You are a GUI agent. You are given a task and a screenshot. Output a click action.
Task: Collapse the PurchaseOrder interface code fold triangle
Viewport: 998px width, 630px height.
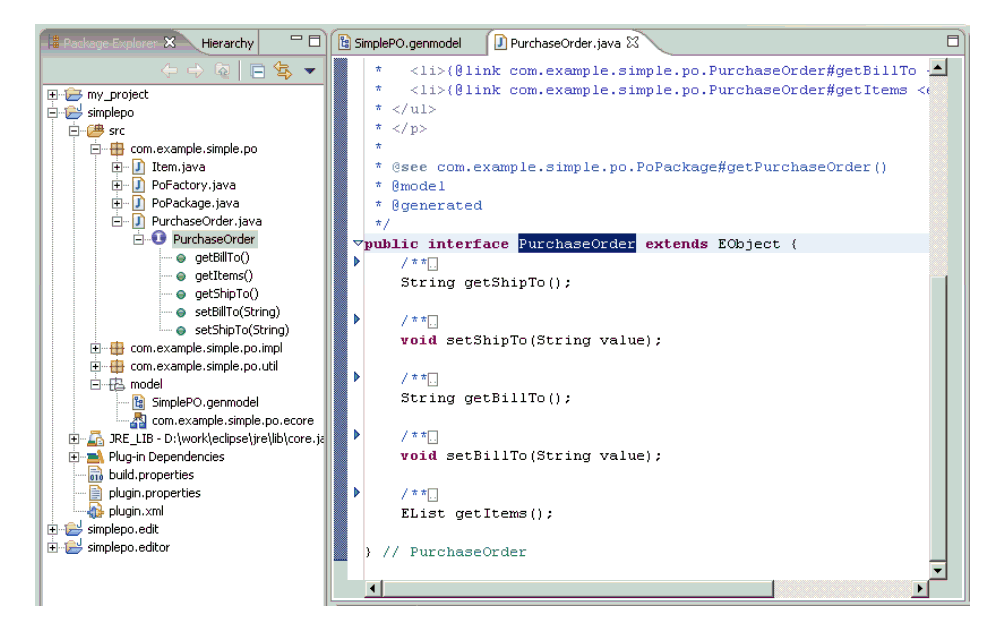point(358,244)
